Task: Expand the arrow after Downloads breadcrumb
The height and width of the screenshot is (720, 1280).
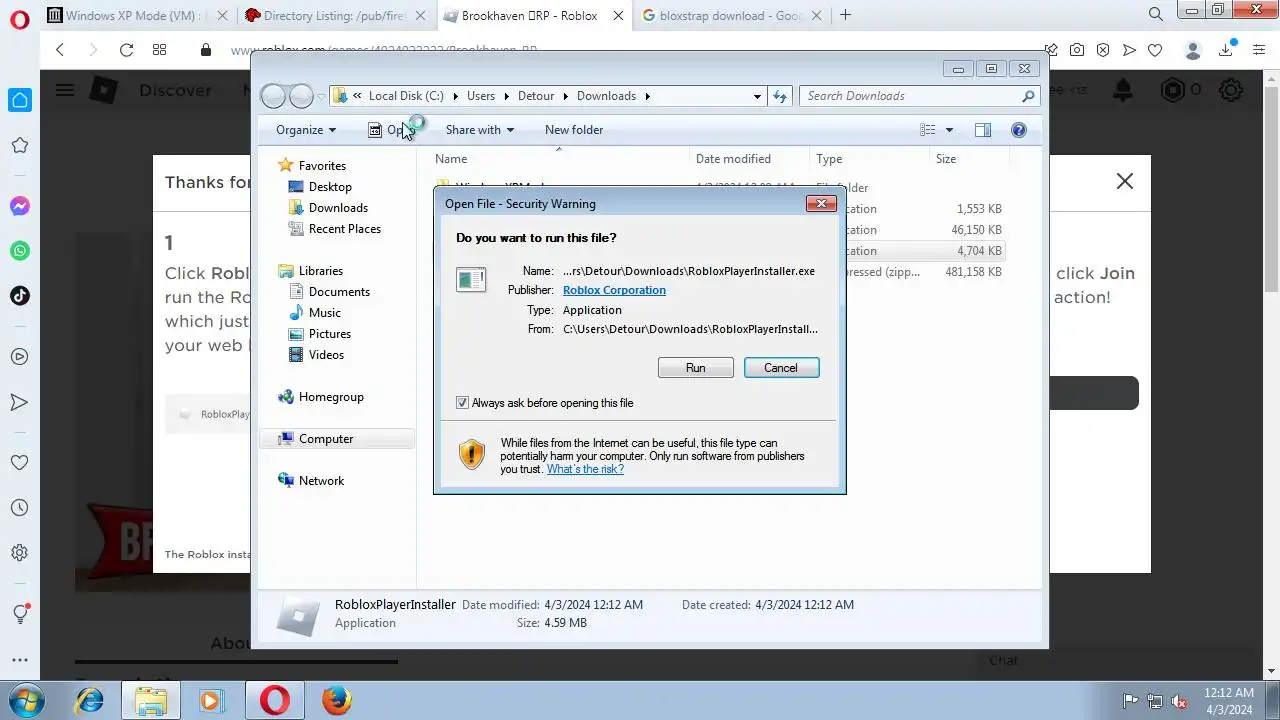Action: click(x=647, y=96)
